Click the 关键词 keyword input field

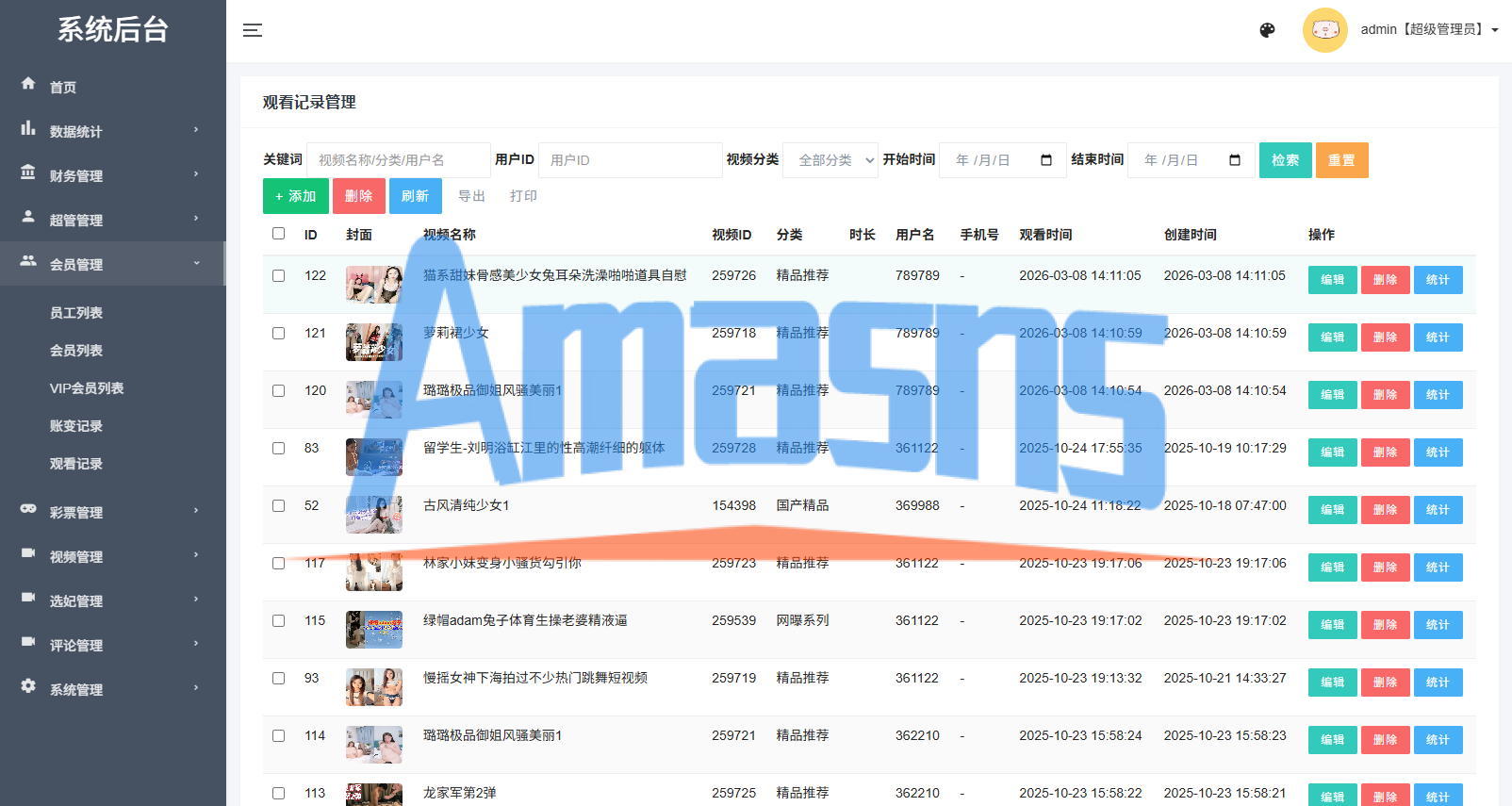coord(399,160)
